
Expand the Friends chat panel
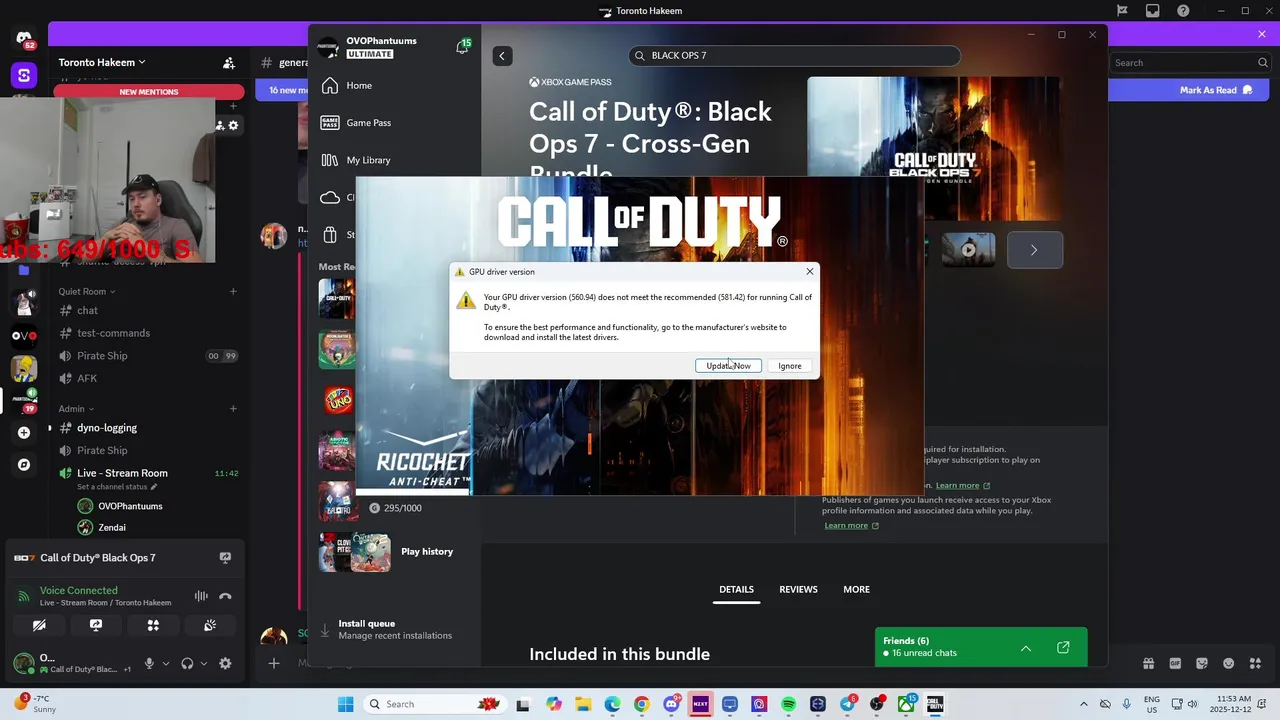(x=1025, y=648)
